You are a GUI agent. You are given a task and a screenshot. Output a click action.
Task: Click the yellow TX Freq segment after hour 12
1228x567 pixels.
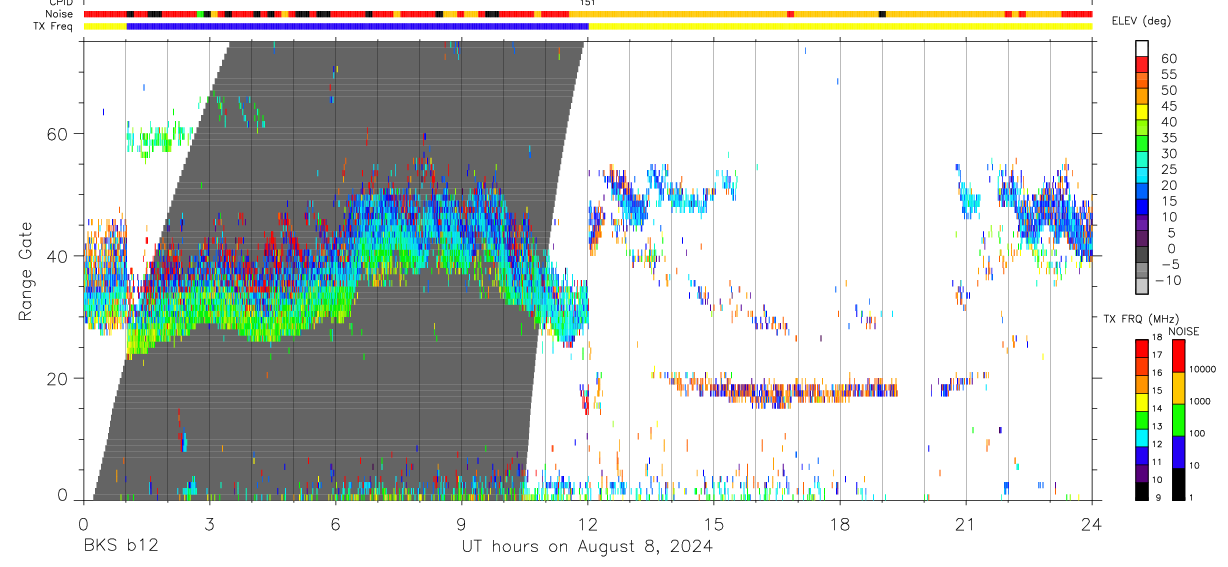[x=840, y=26]
